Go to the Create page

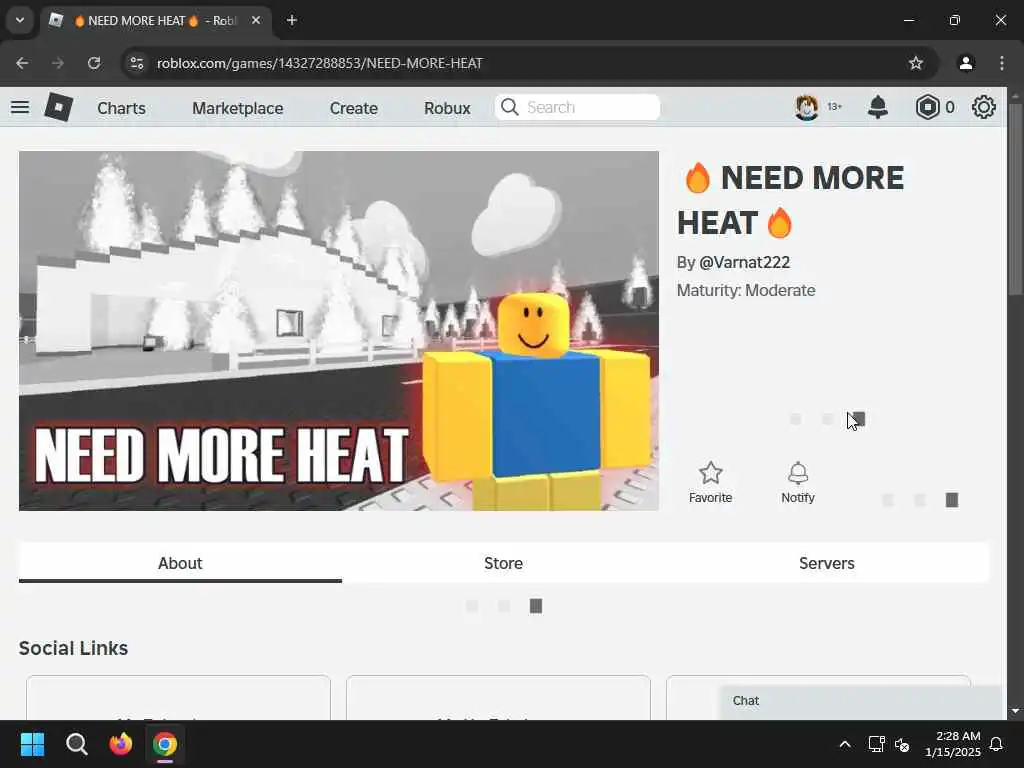pos(353,108)
